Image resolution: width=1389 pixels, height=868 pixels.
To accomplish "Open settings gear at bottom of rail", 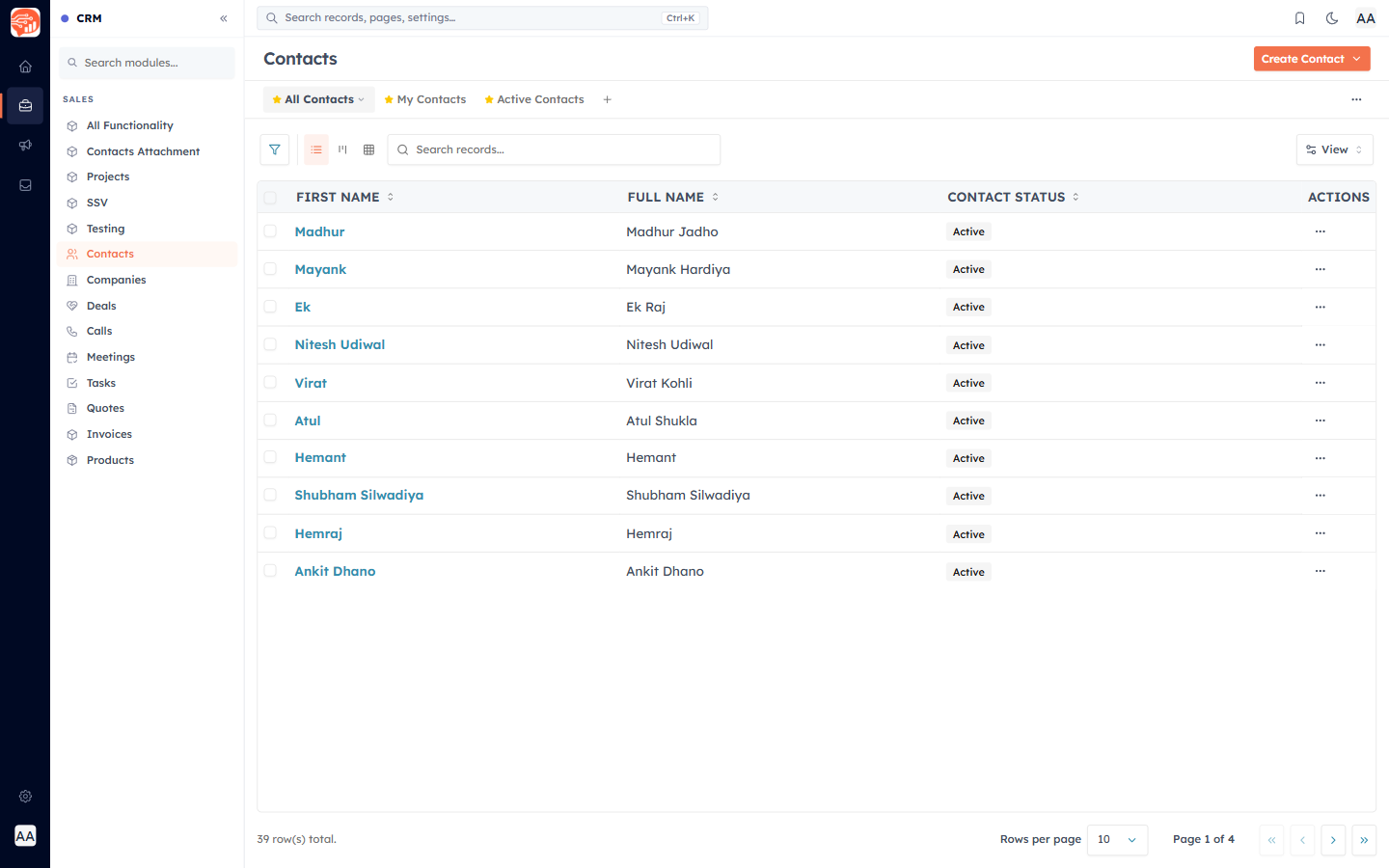I will pyautogui.click(x=25, y=797).
